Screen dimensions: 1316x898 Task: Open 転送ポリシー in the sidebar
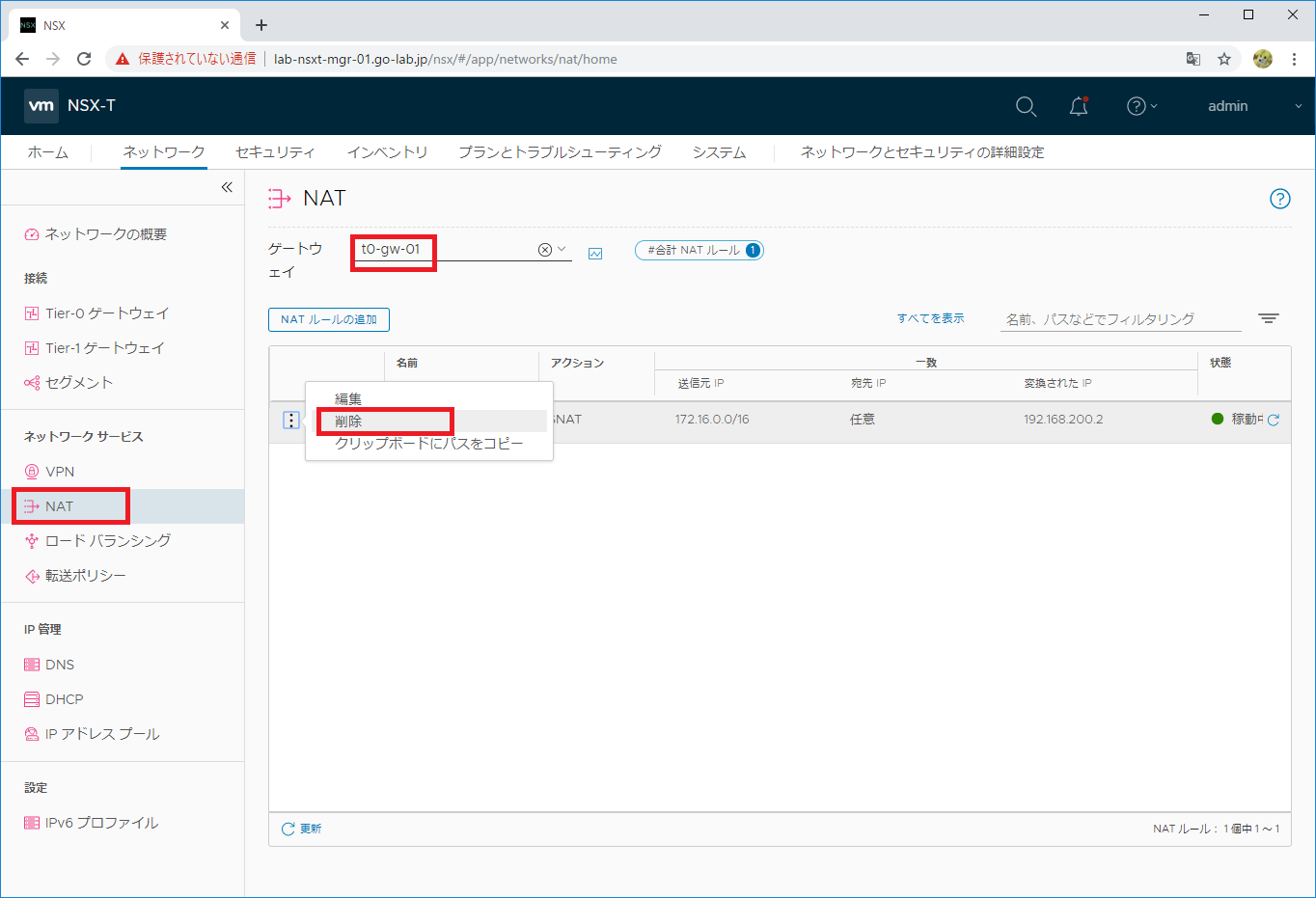click(x=75, y=576)
